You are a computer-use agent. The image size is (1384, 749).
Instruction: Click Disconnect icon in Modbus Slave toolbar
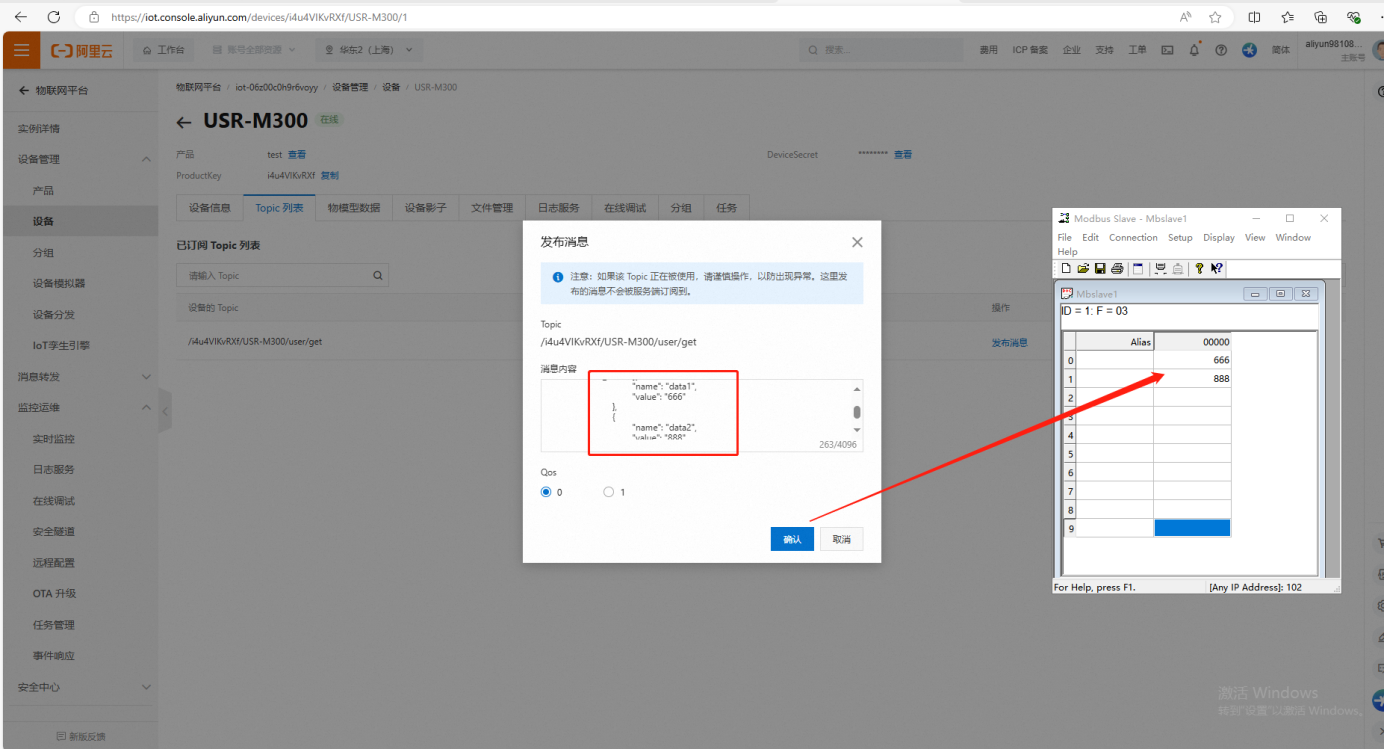click(x=1178, y=268)
